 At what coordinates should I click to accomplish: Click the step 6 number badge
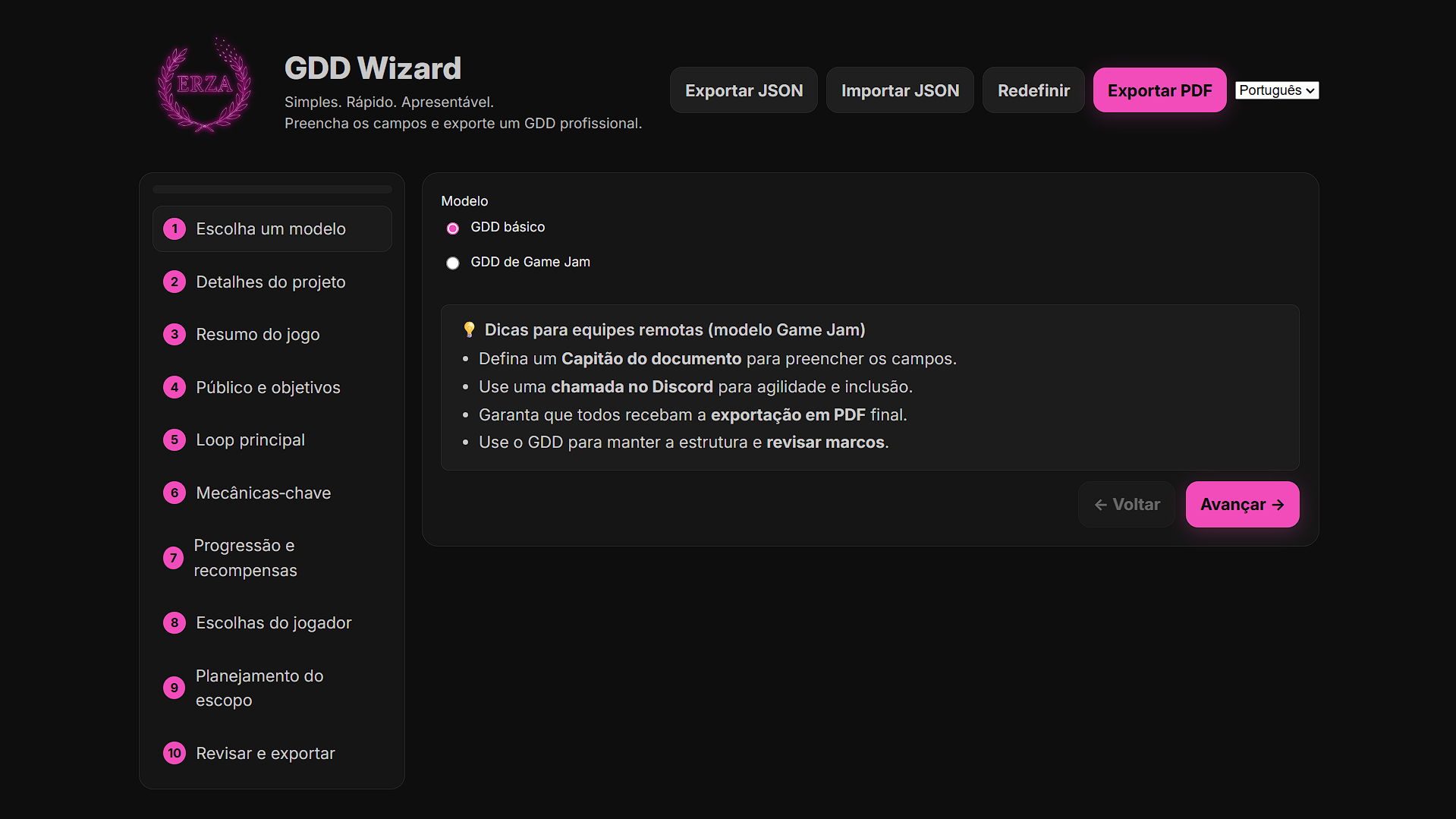click(x=175, y=493)
